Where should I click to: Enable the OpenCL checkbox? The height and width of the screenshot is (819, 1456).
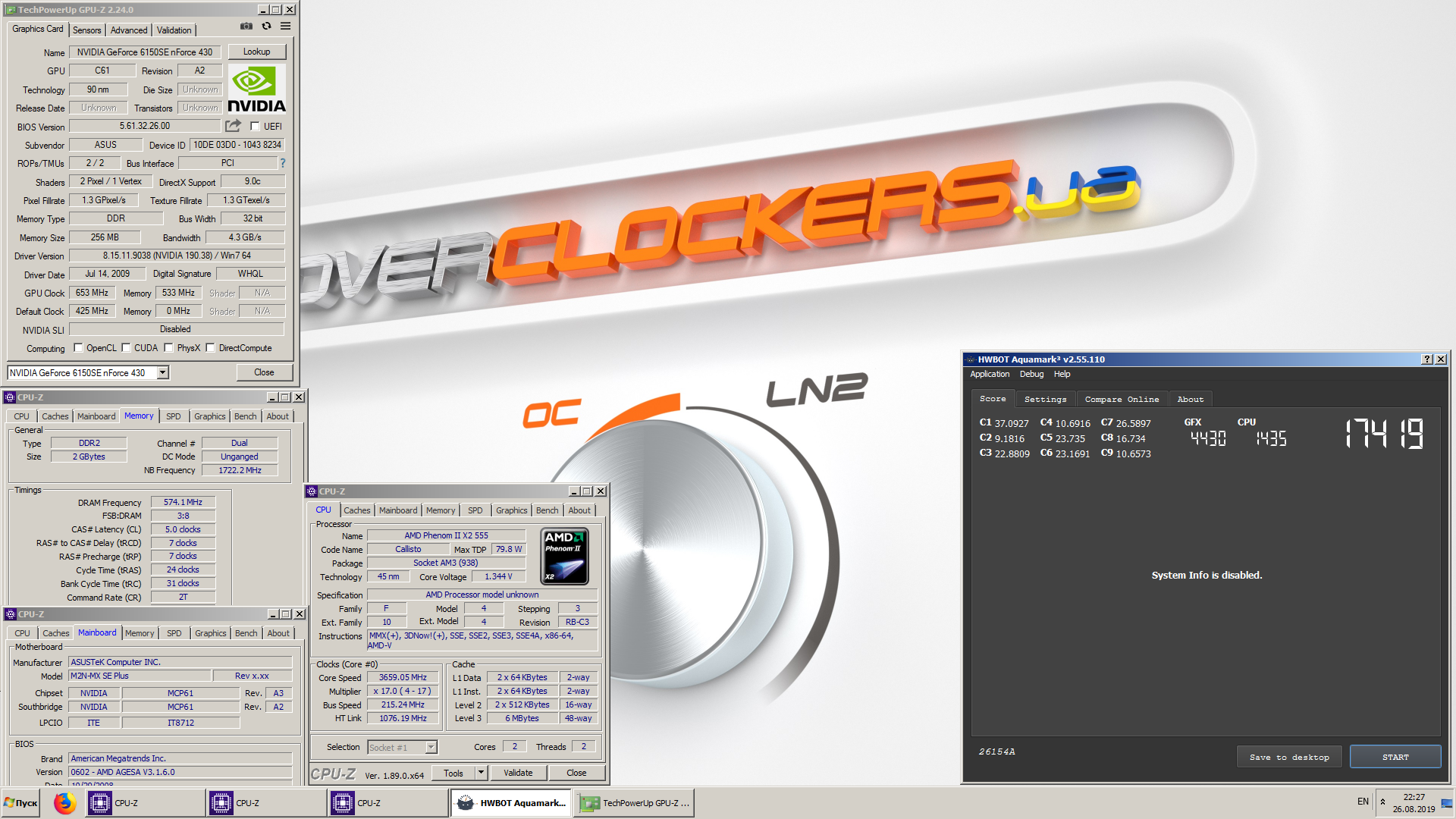coord(78,348)
